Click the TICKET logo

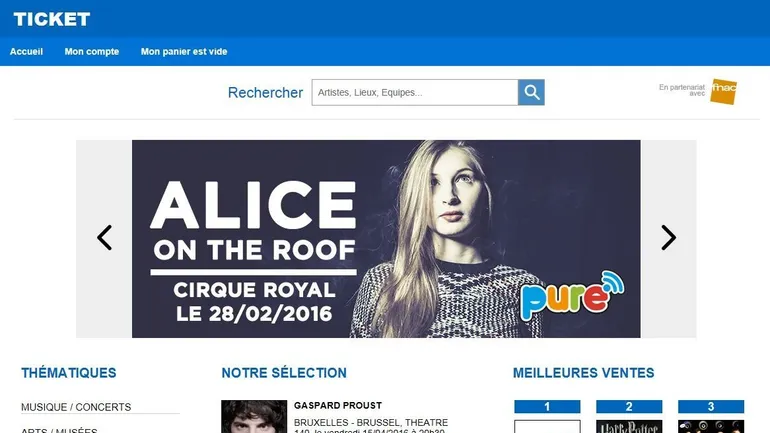point(52,19)
